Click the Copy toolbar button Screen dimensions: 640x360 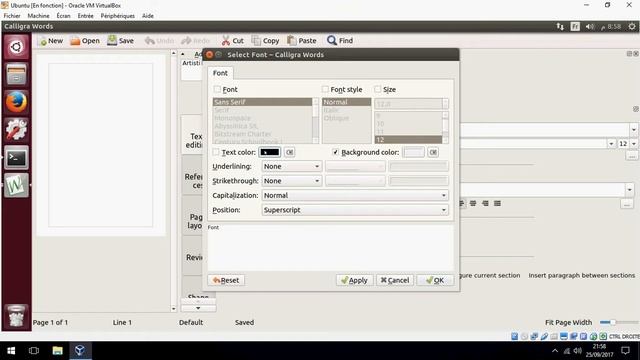click(x=265, y=41)
